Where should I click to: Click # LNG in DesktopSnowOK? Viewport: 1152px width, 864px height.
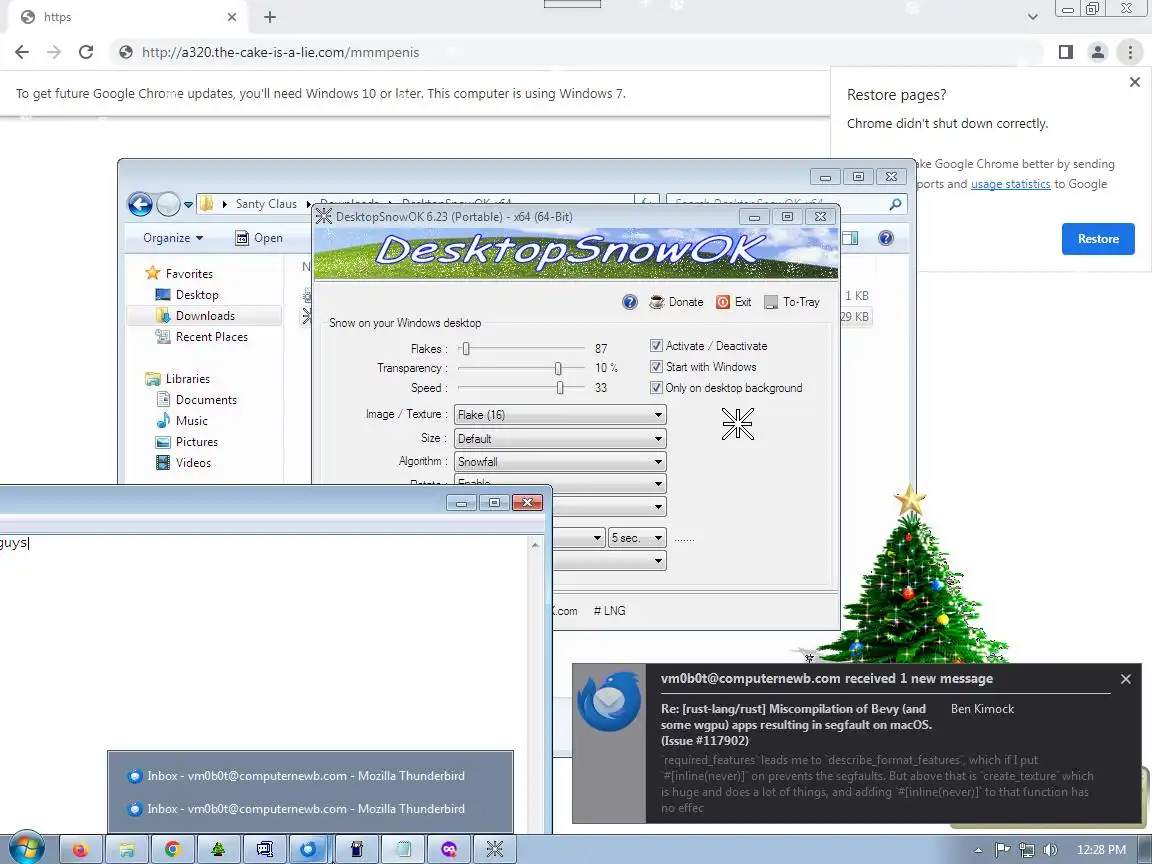[609, 611]
